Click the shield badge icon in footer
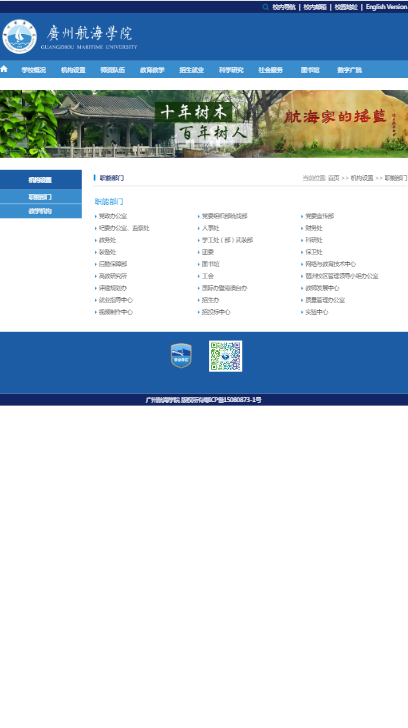 click(181, 356)
